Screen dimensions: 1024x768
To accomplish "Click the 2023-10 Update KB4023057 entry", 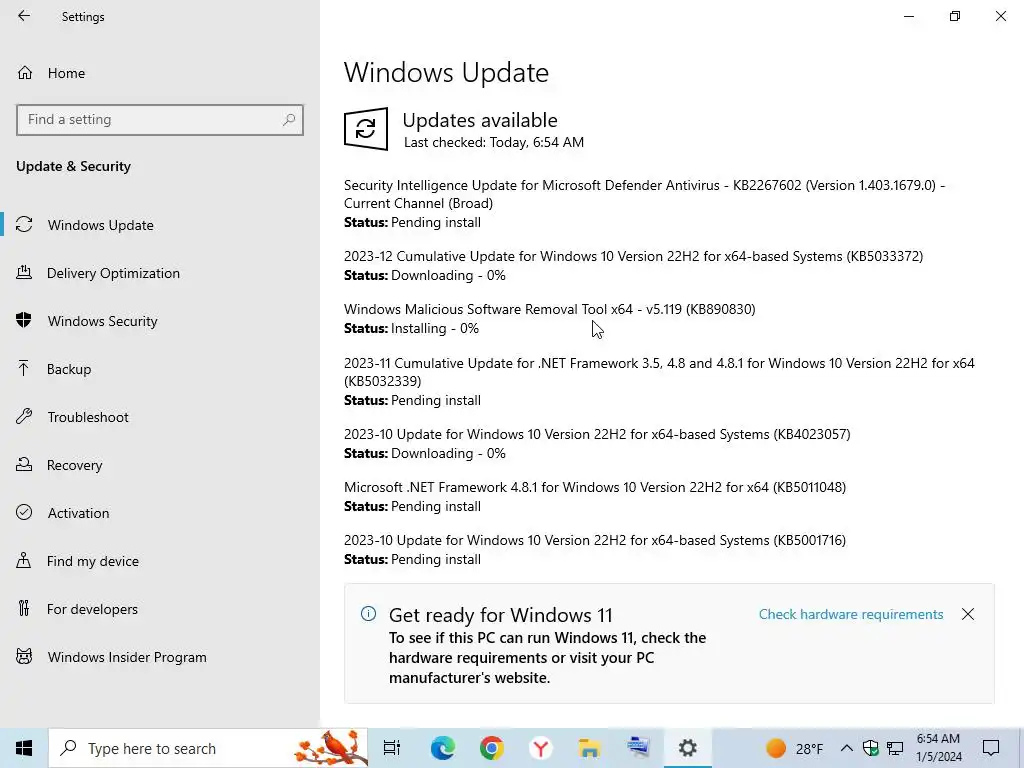I will (597, 434).
